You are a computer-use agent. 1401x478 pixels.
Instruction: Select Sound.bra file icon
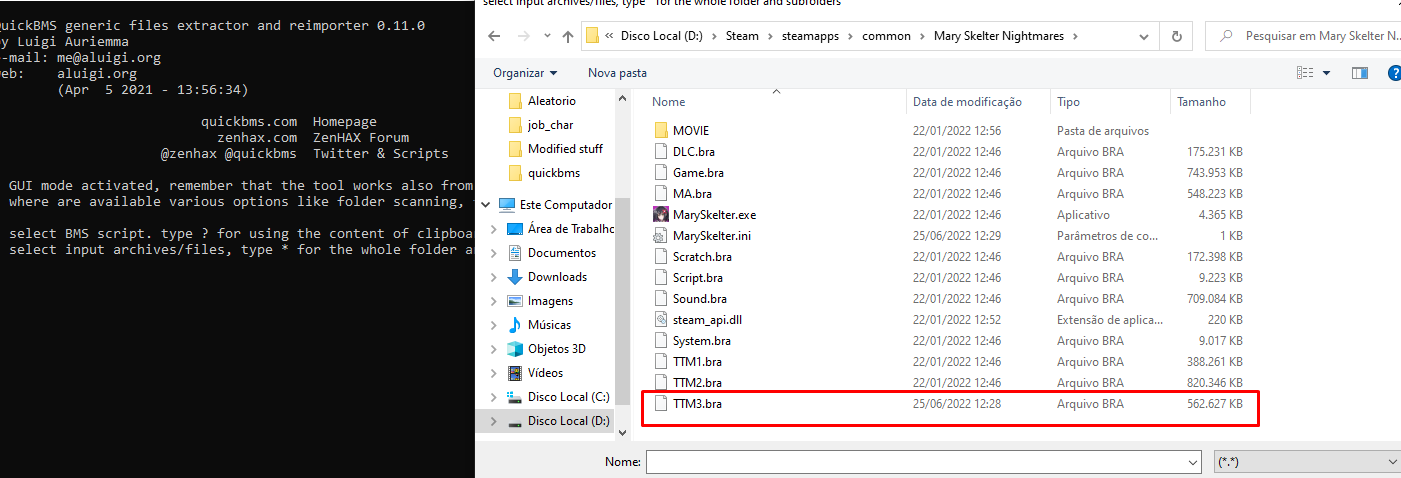coord(660,299)
